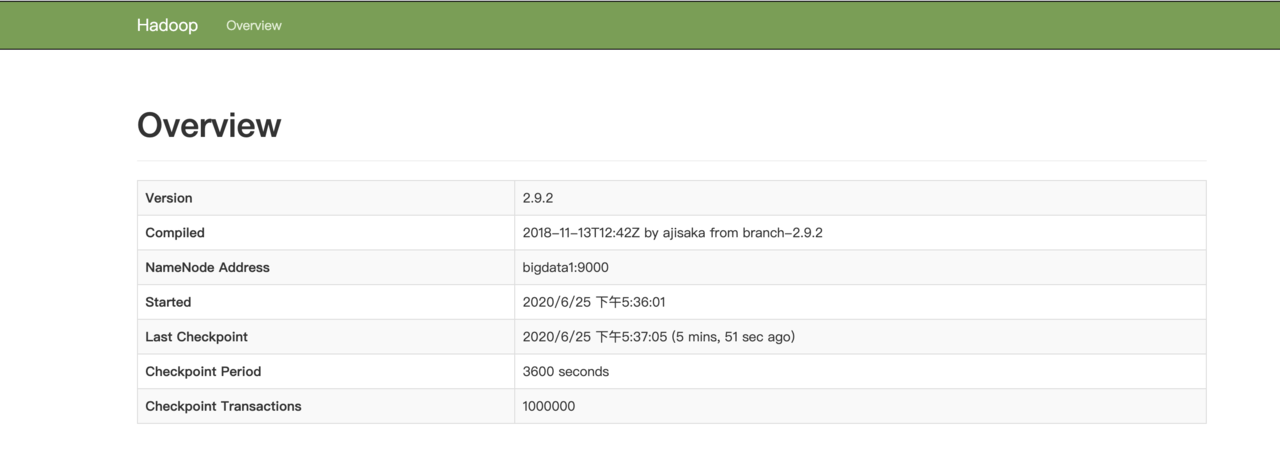Select the Checkpoint Transactions label
Screen dimensions: 1280x467
(223, 406)
